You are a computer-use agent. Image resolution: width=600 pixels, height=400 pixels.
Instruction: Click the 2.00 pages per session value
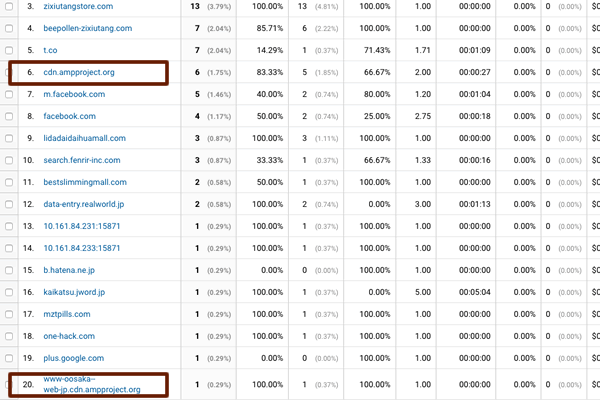tap(423, 72)
